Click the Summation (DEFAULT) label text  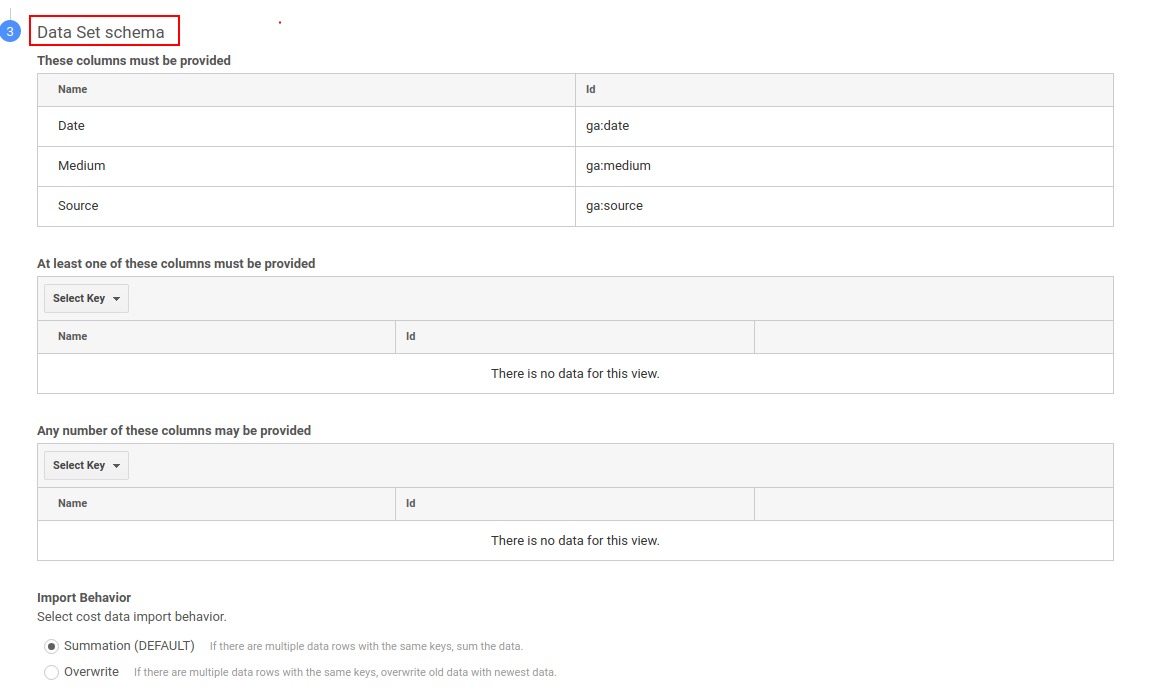pyautogui.click(x=130, y=646)
